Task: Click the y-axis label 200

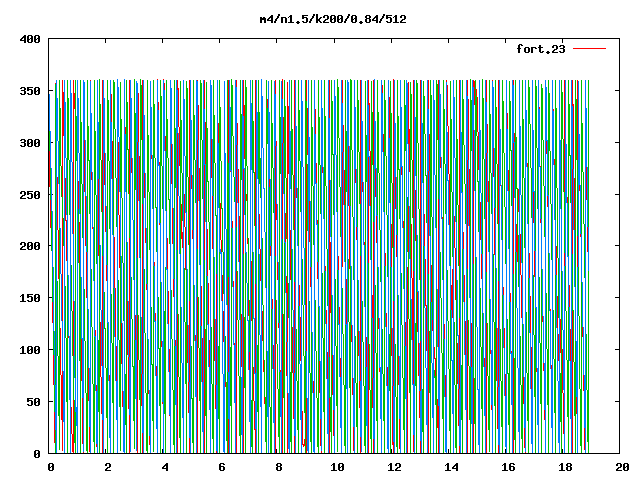Action: tap(30, 246)
